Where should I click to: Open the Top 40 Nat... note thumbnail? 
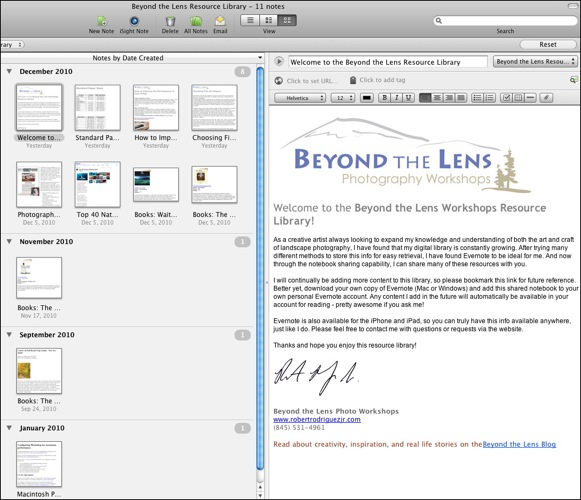point(97,184)
